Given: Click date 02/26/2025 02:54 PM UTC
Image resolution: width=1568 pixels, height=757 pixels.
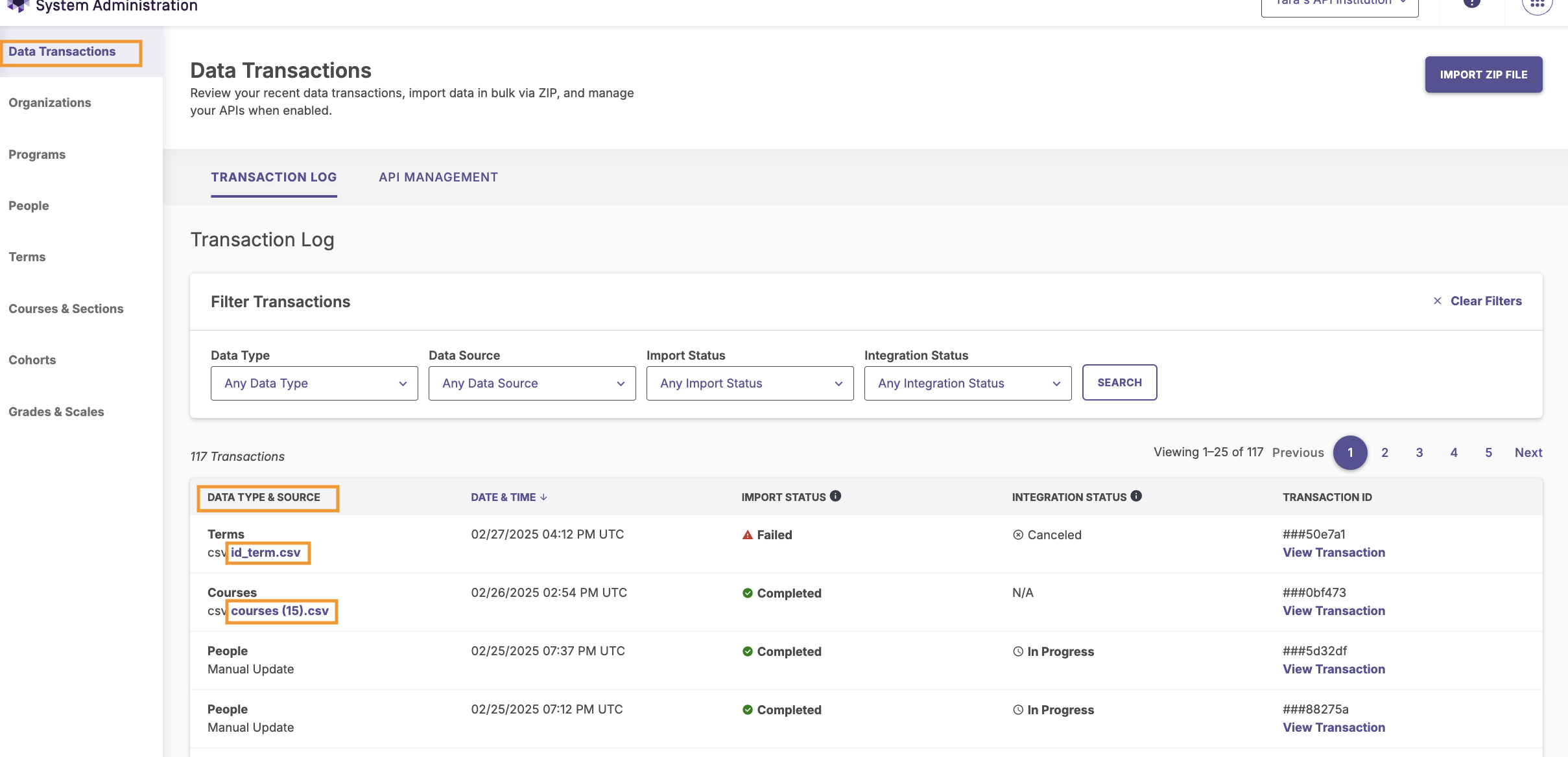Looking at the screenshot, I should (549, 592).
